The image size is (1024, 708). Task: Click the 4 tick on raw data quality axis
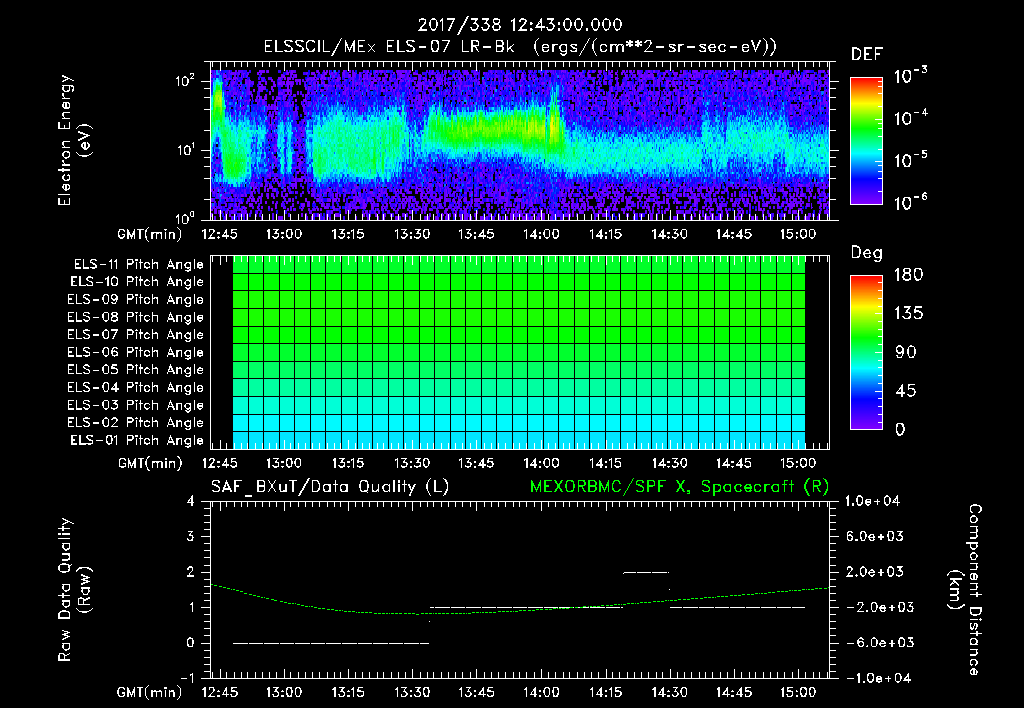pyautogui.click(x=191, y=502)
